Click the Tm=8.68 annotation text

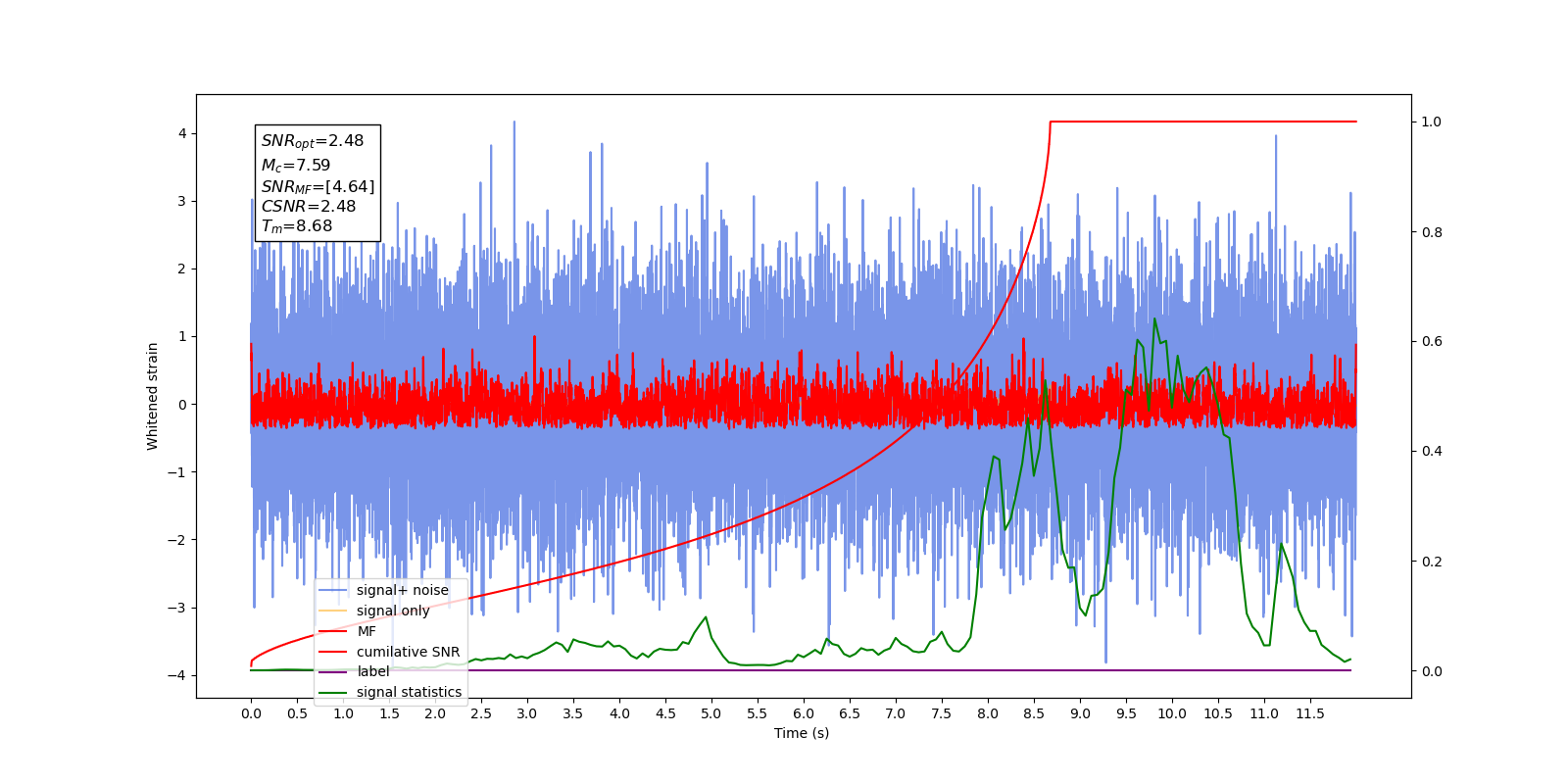click(297, 226)
